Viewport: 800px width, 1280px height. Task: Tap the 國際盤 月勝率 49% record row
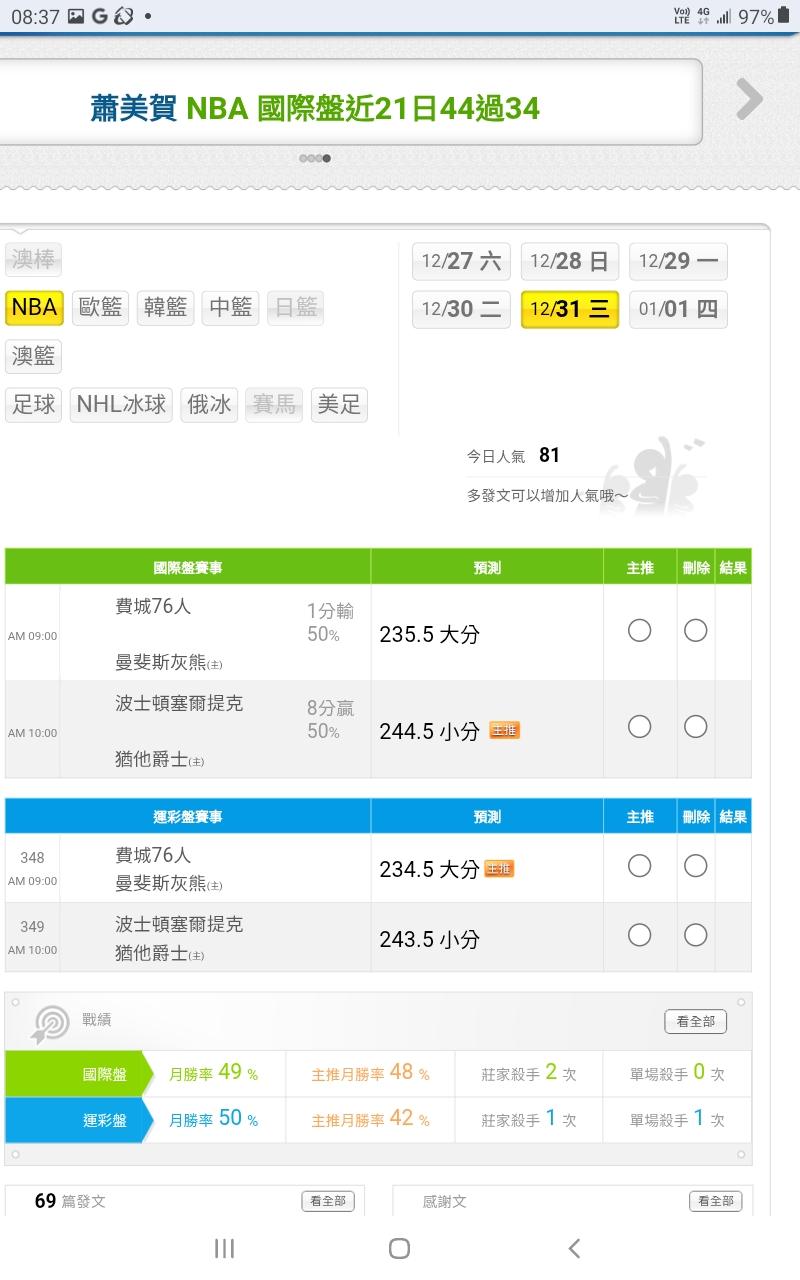(x=213, y=1073)
